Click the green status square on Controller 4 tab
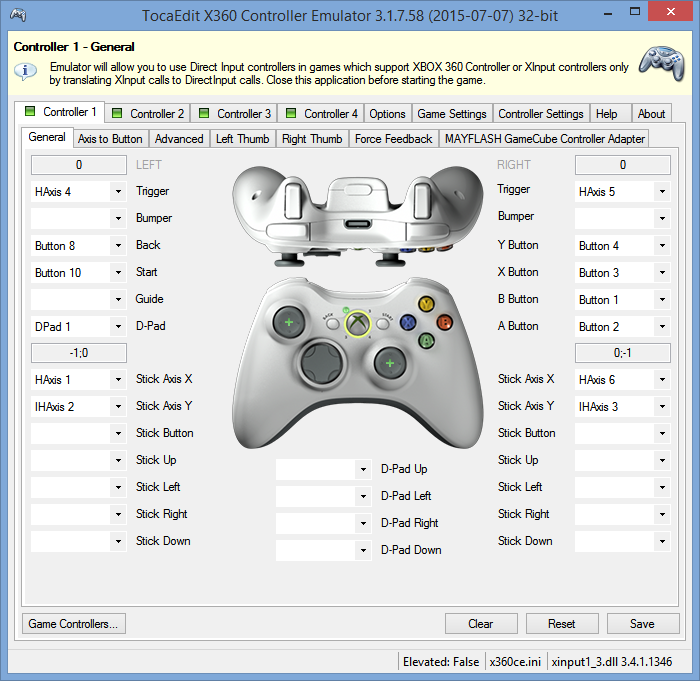700x681 pixels. (x=291, y=113)
